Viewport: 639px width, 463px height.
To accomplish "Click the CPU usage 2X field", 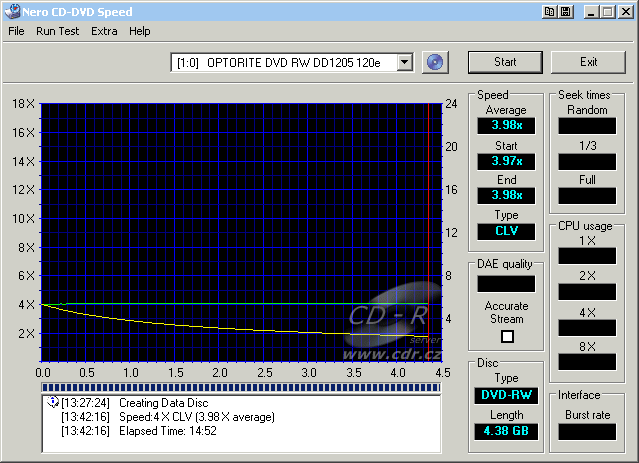I will tap(587, 292).
